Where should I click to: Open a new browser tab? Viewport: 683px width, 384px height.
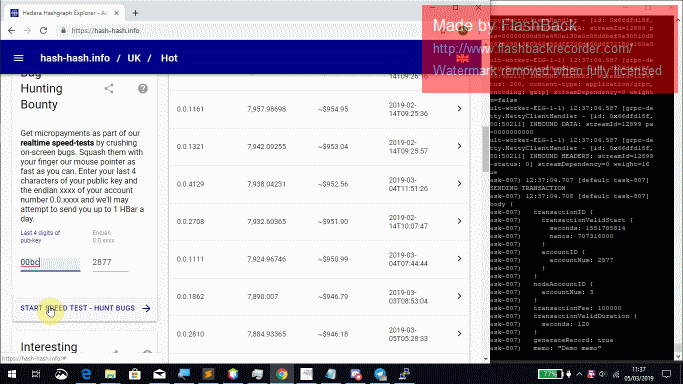click(x=135, y=13)
